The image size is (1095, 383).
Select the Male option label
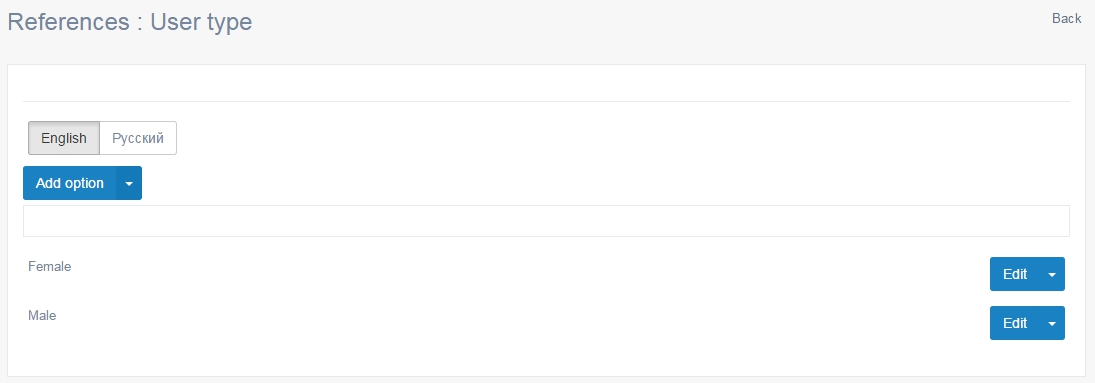[x=42, y=315]
